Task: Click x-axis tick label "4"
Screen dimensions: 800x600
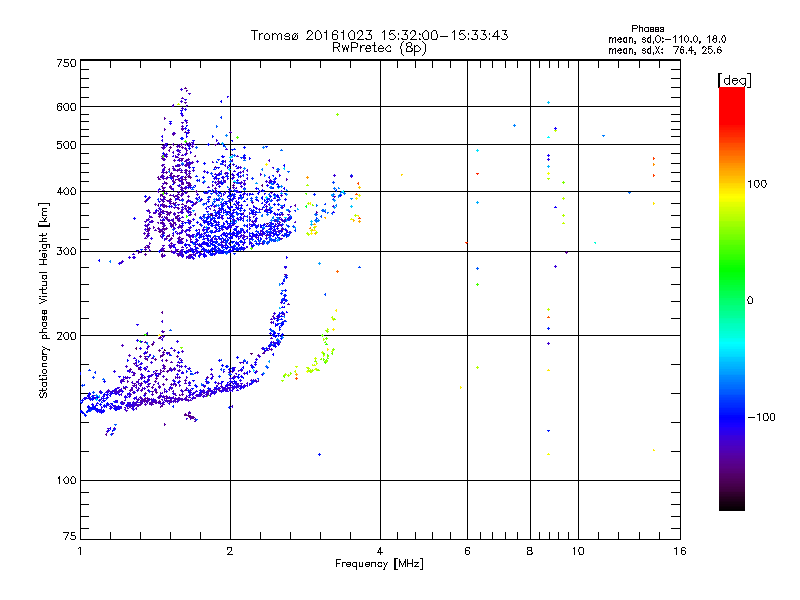Action: coord(380,551)
